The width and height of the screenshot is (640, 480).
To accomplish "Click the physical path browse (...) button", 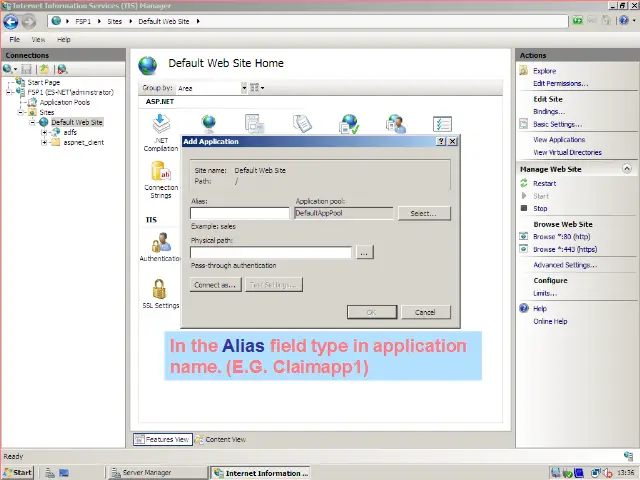I will [x=364, y=252].
